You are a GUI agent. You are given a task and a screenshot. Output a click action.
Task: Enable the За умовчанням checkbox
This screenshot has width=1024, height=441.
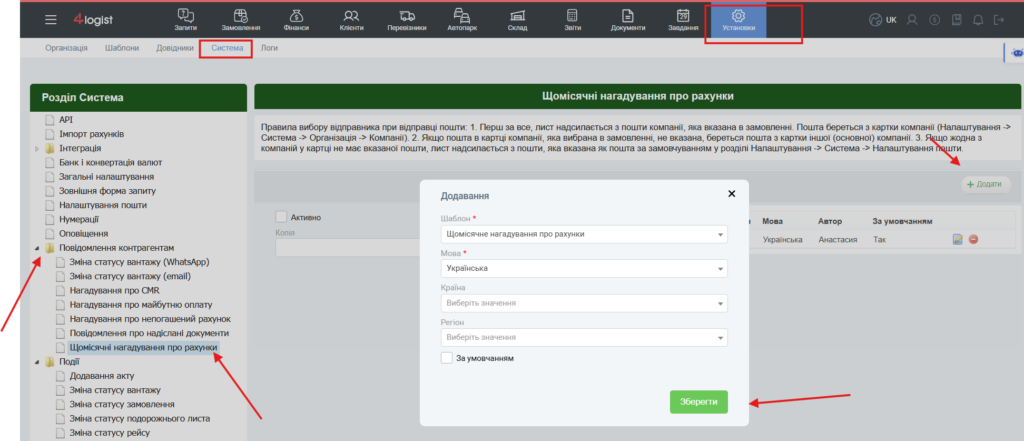447,358
